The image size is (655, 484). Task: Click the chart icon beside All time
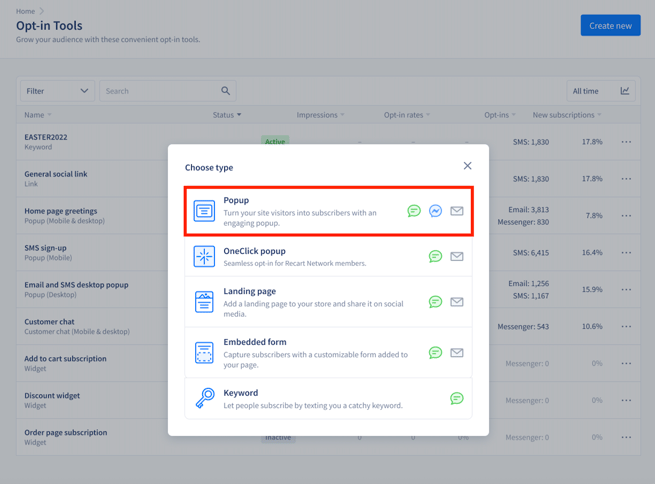(x=625, y=91)
